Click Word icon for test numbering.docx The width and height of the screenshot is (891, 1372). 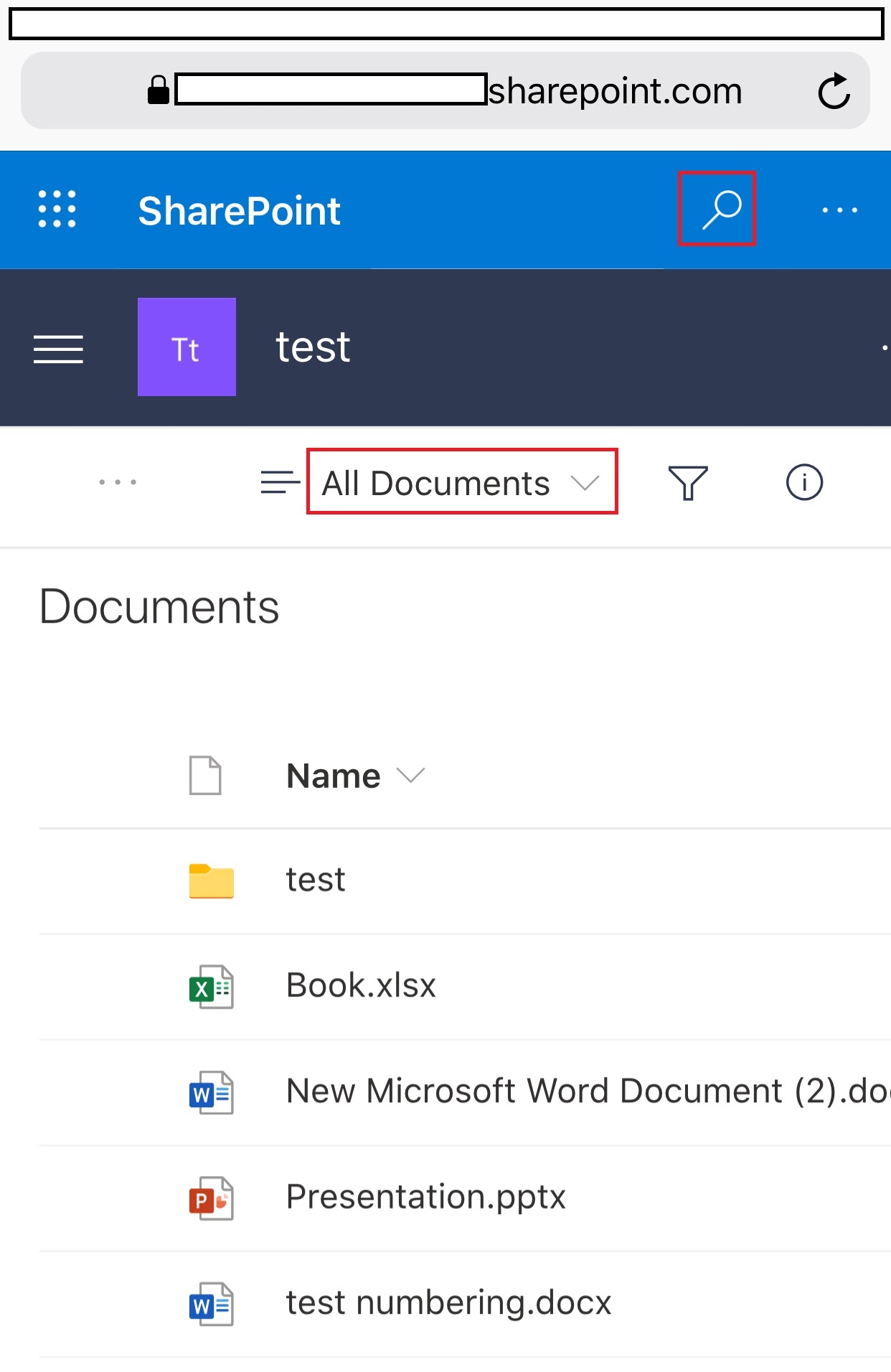click(212, 1304)
